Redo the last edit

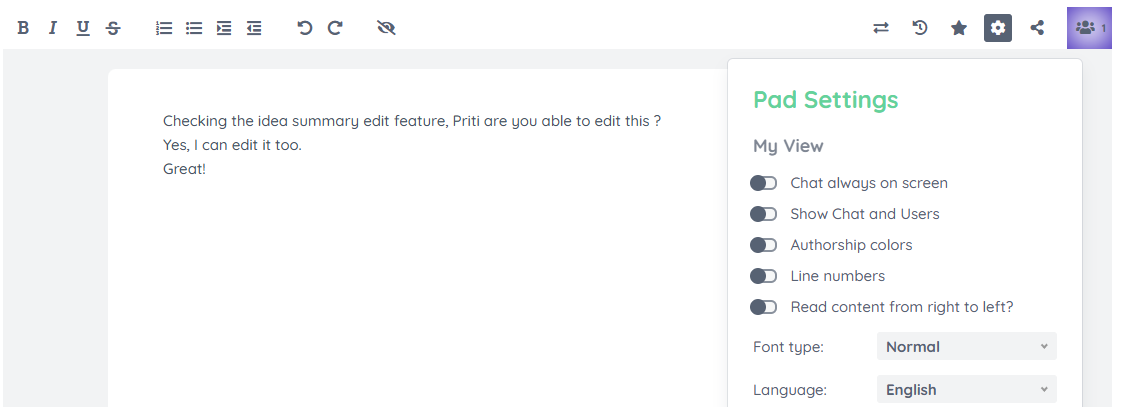click(335, 28)
